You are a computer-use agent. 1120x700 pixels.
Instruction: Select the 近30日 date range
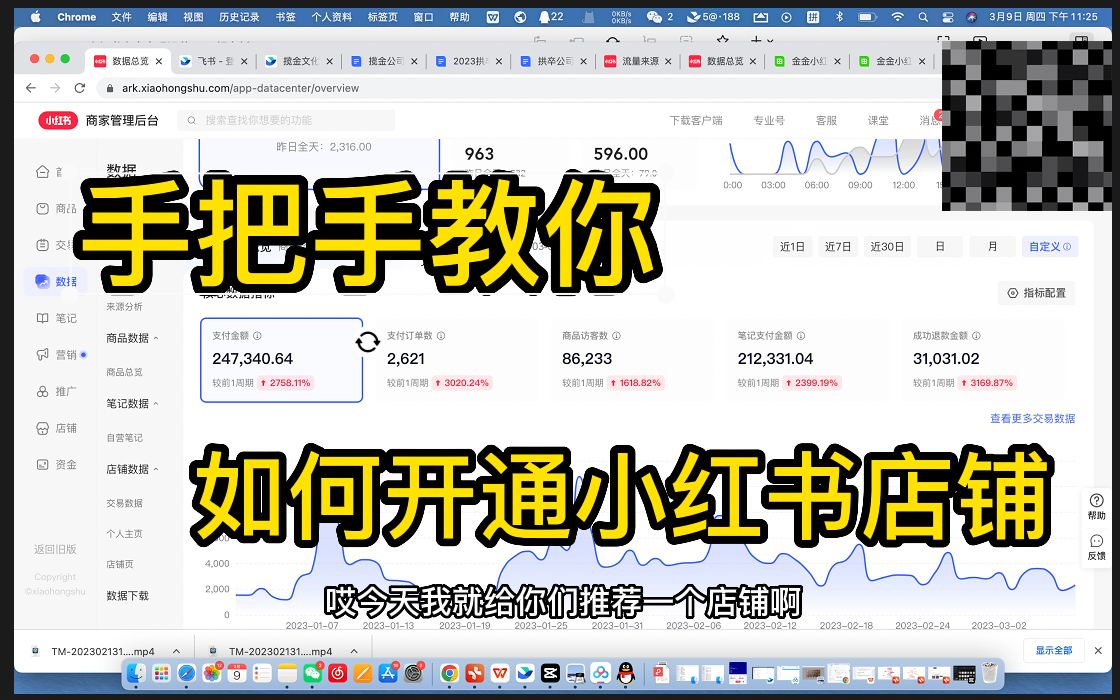(x=887, y=246)
